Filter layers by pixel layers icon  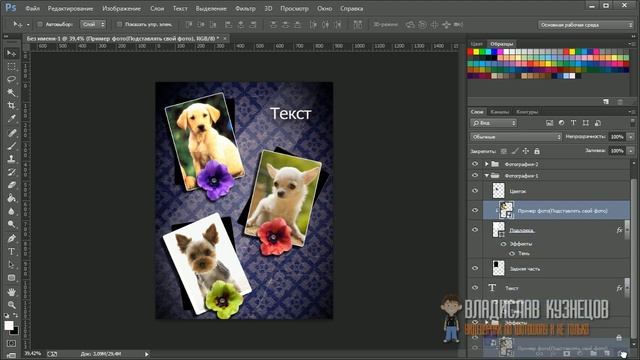coord(549,123)
